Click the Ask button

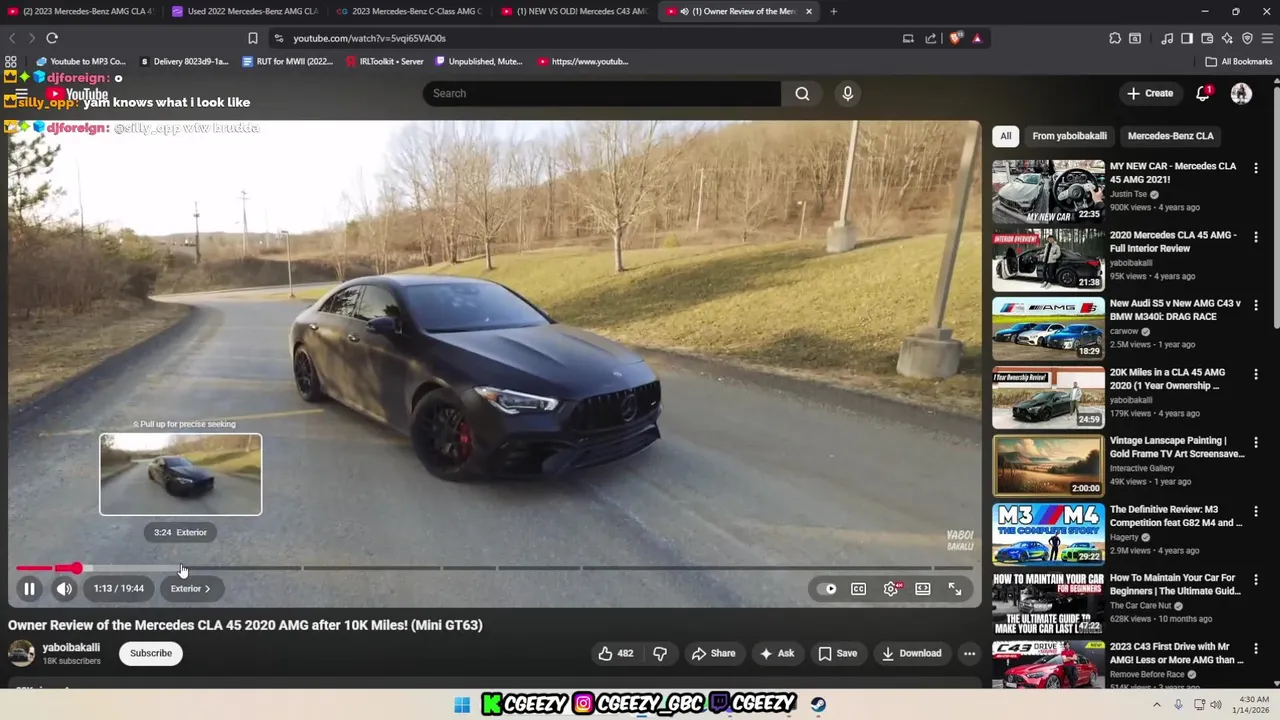776,654
